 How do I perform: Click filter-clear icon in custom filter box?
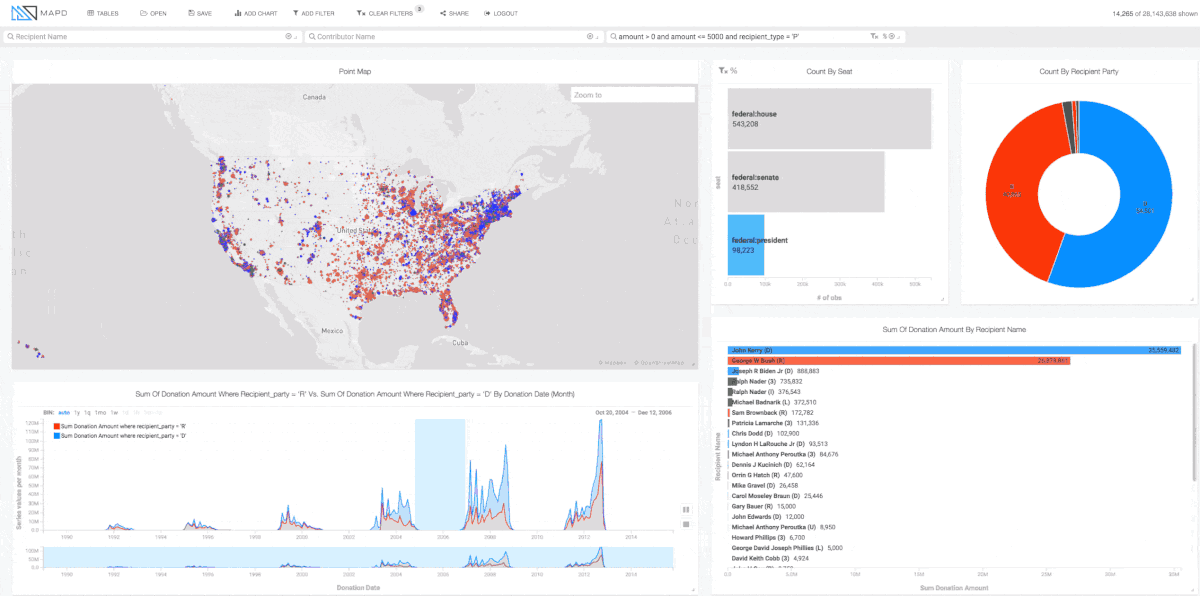coord(875,36)
